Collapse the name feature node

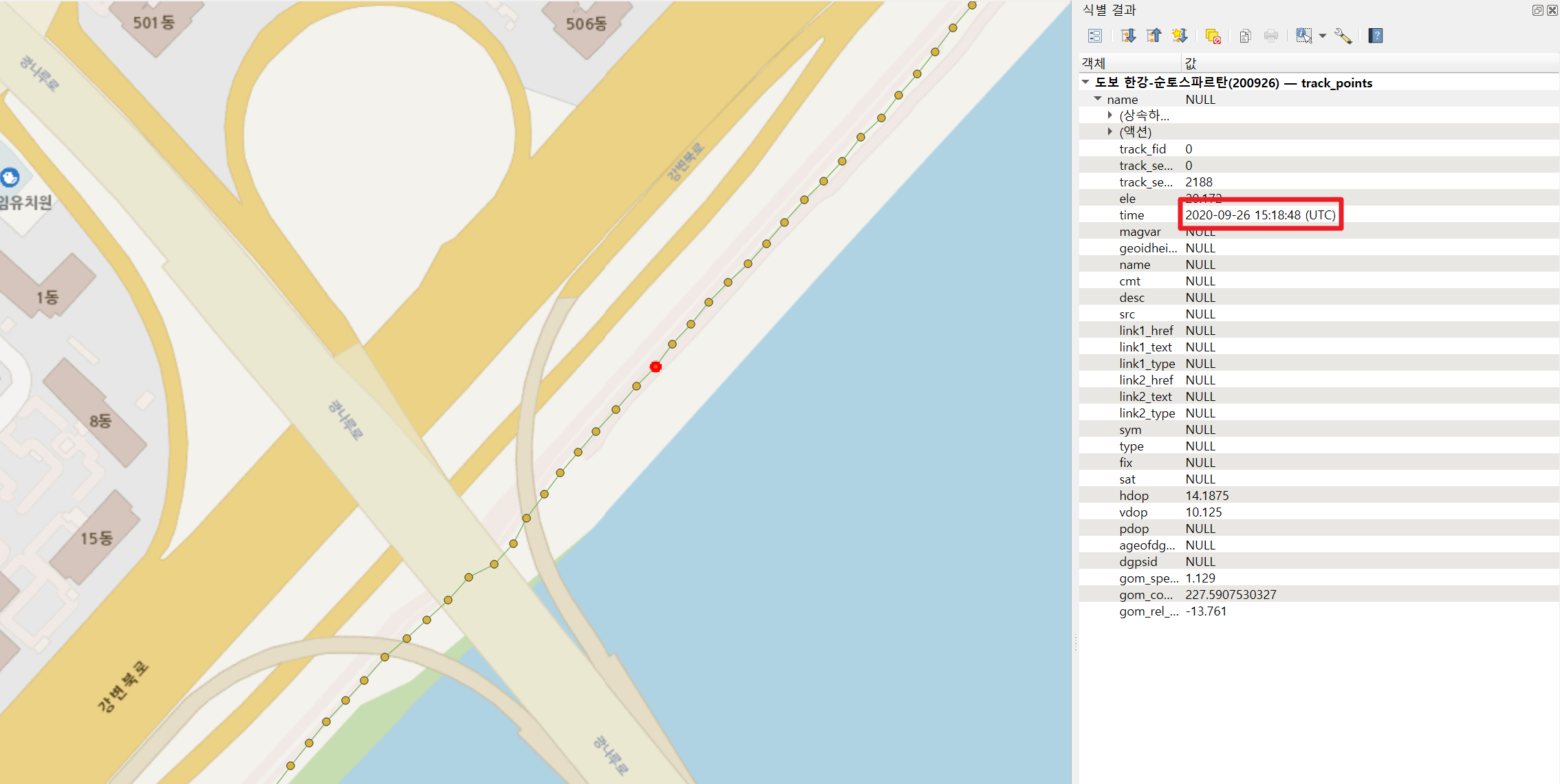click(x=1098, y=99)
